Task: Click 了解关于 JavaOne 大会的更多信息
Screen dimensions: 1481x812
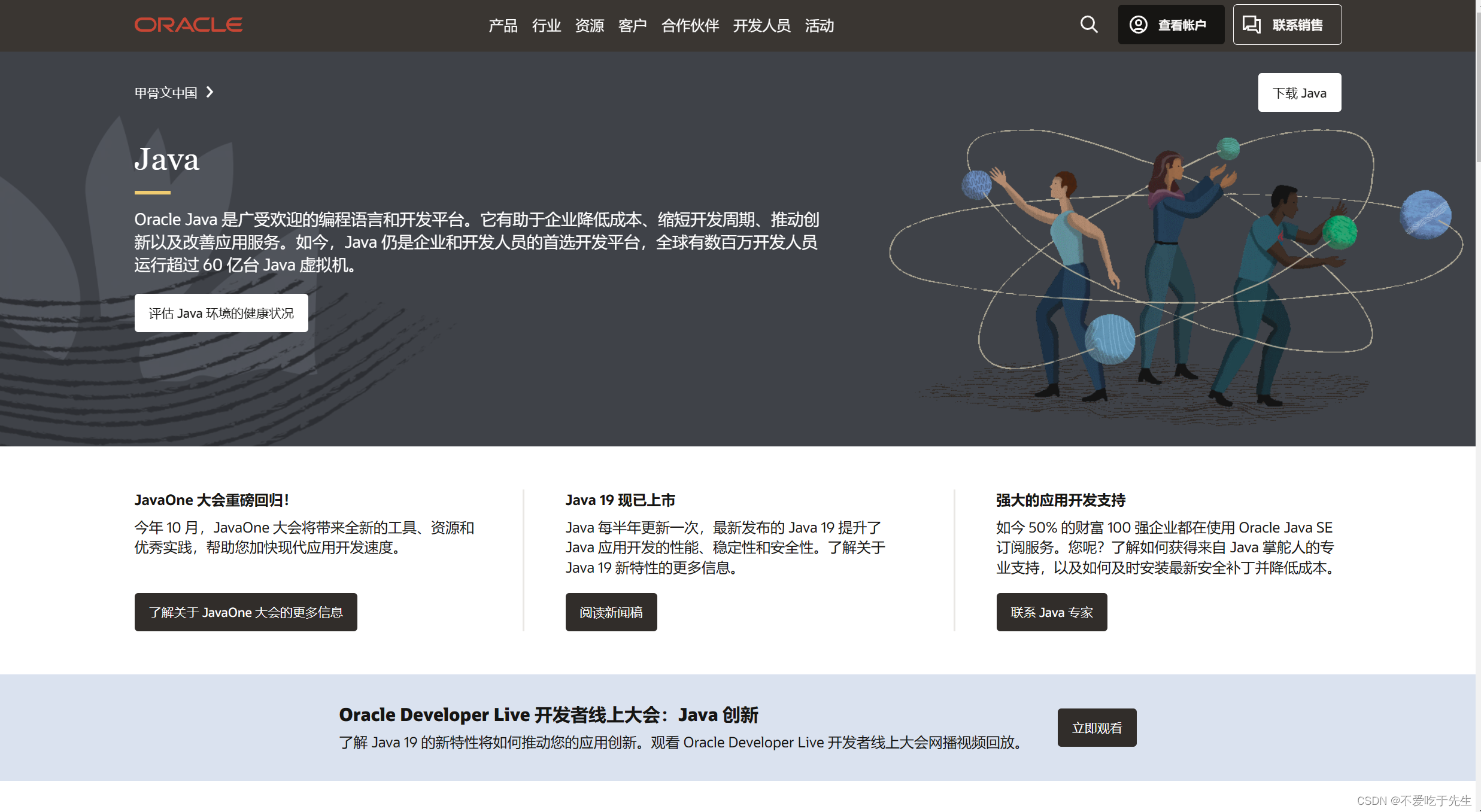Action: click(245, 612)
